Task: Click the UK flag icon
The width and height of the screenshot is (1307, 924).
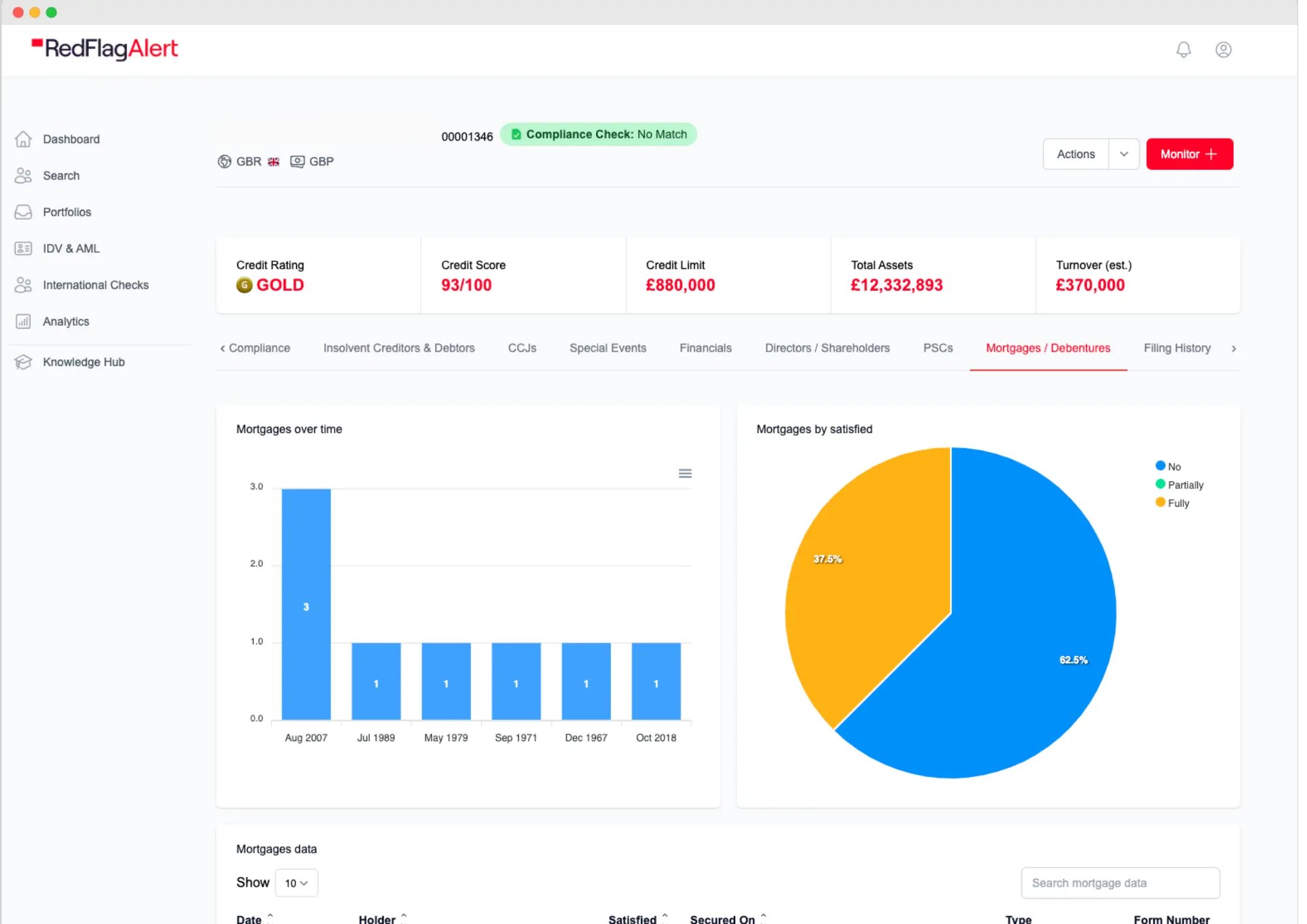Action: click(x=274, y=161)
